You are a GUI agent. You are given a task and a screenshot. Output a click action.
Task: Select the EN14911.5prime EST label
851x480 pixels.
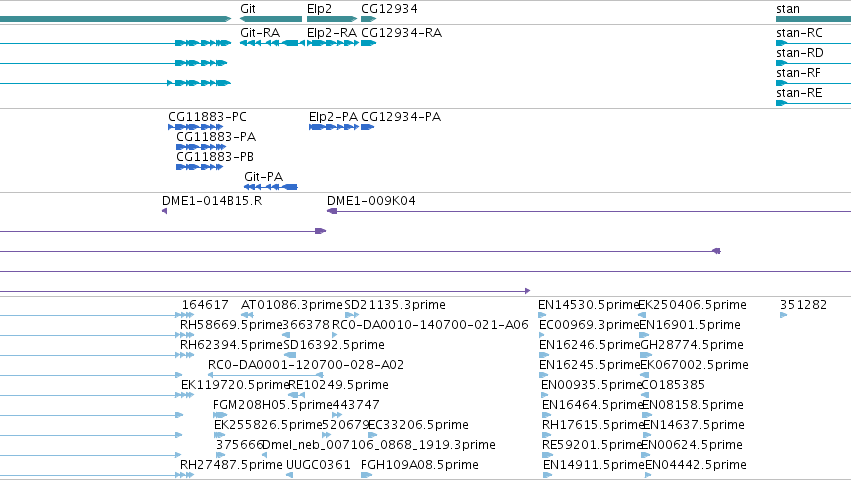pos(594,466)
